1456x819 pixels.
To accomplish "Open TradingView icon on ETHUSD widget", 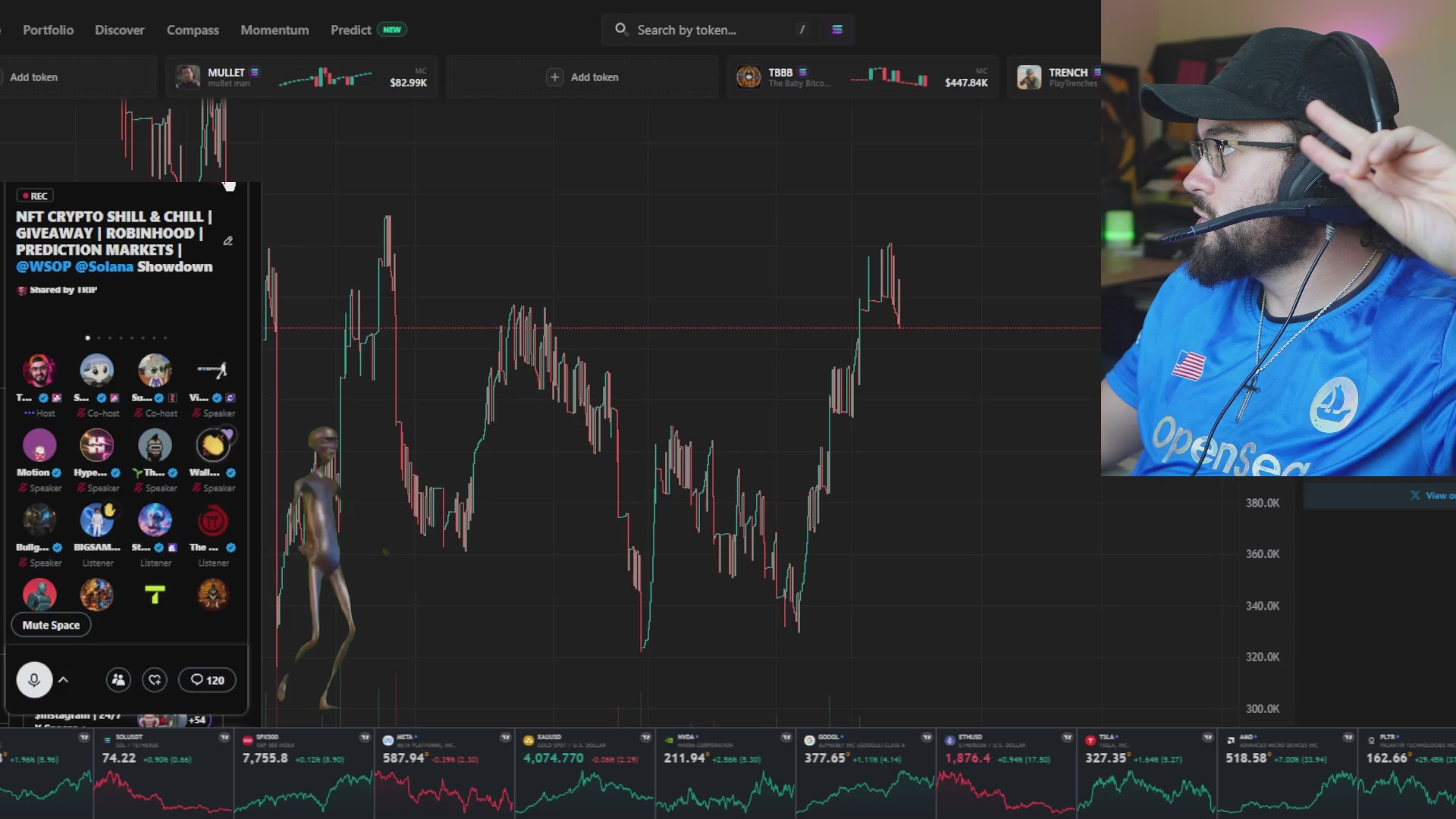I will (x=1067, y=737).
